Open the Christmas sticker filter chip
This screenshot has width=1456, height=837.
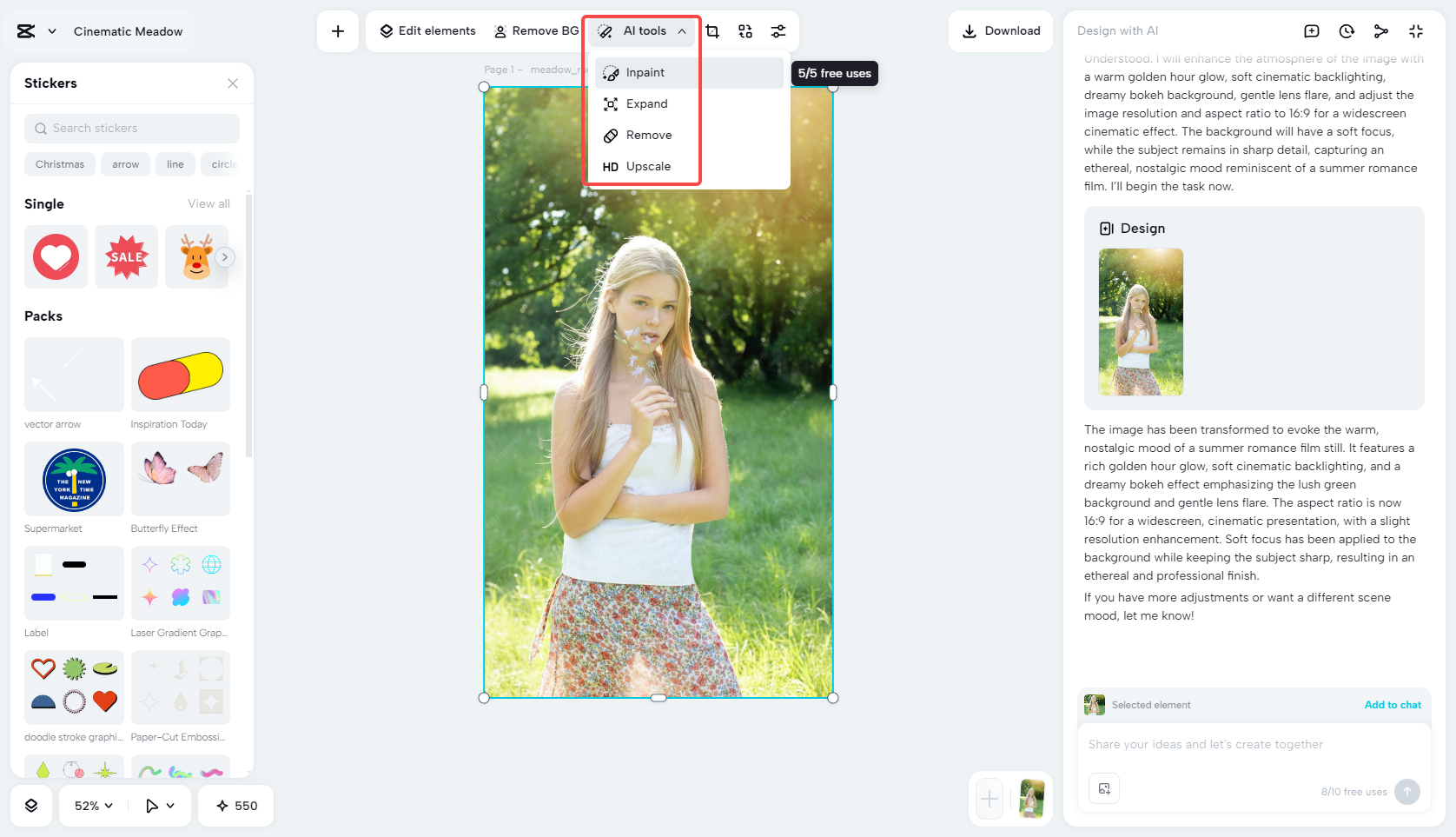[59, 164]
